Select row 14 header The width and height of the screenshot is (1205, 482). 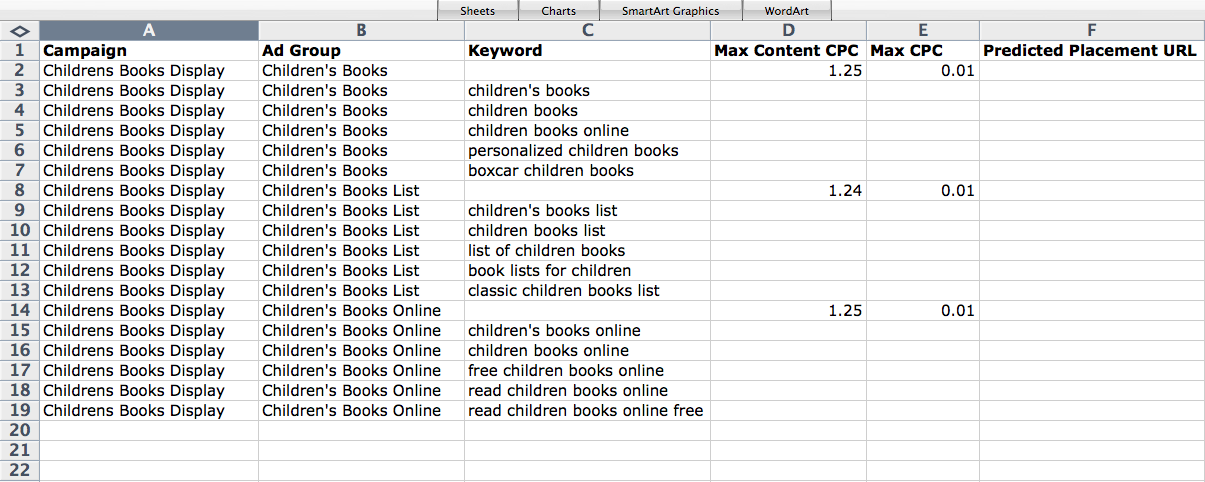[20, 310]
